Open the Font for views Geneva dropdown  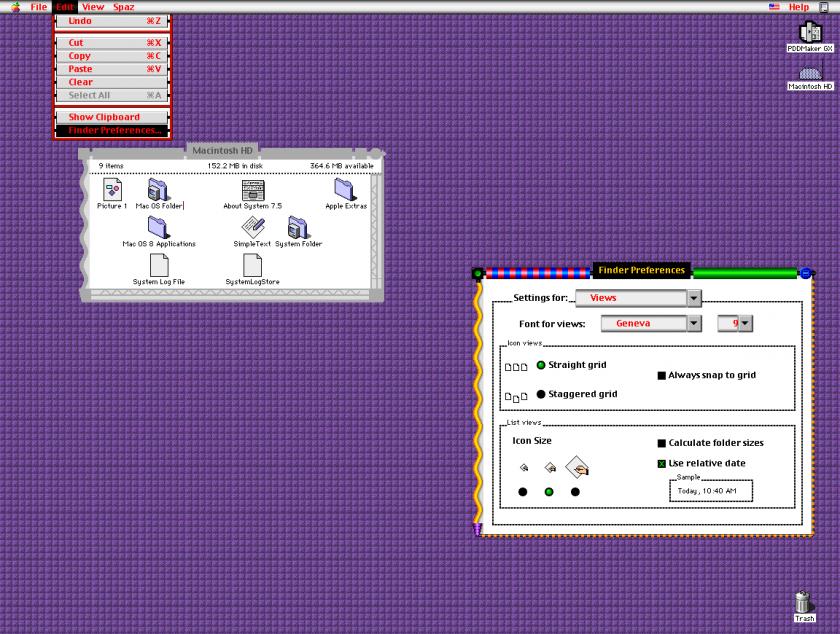pyautogui.click(x=651, y=324)
